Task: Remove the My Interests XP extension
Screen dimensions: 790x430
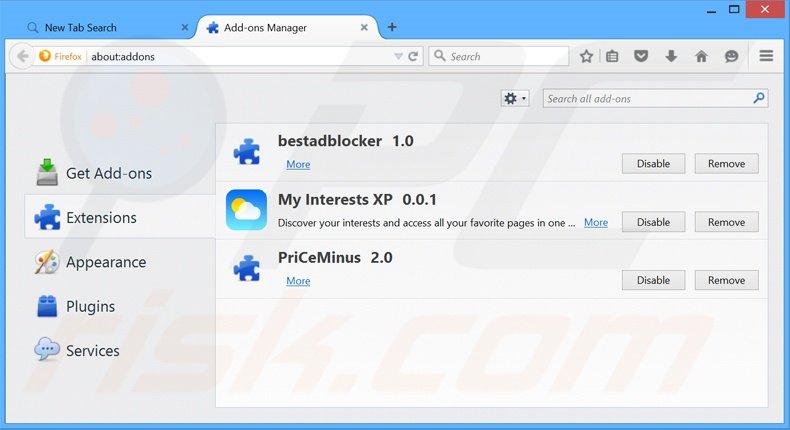Action: pyautogui.click(x=727, y=222)
